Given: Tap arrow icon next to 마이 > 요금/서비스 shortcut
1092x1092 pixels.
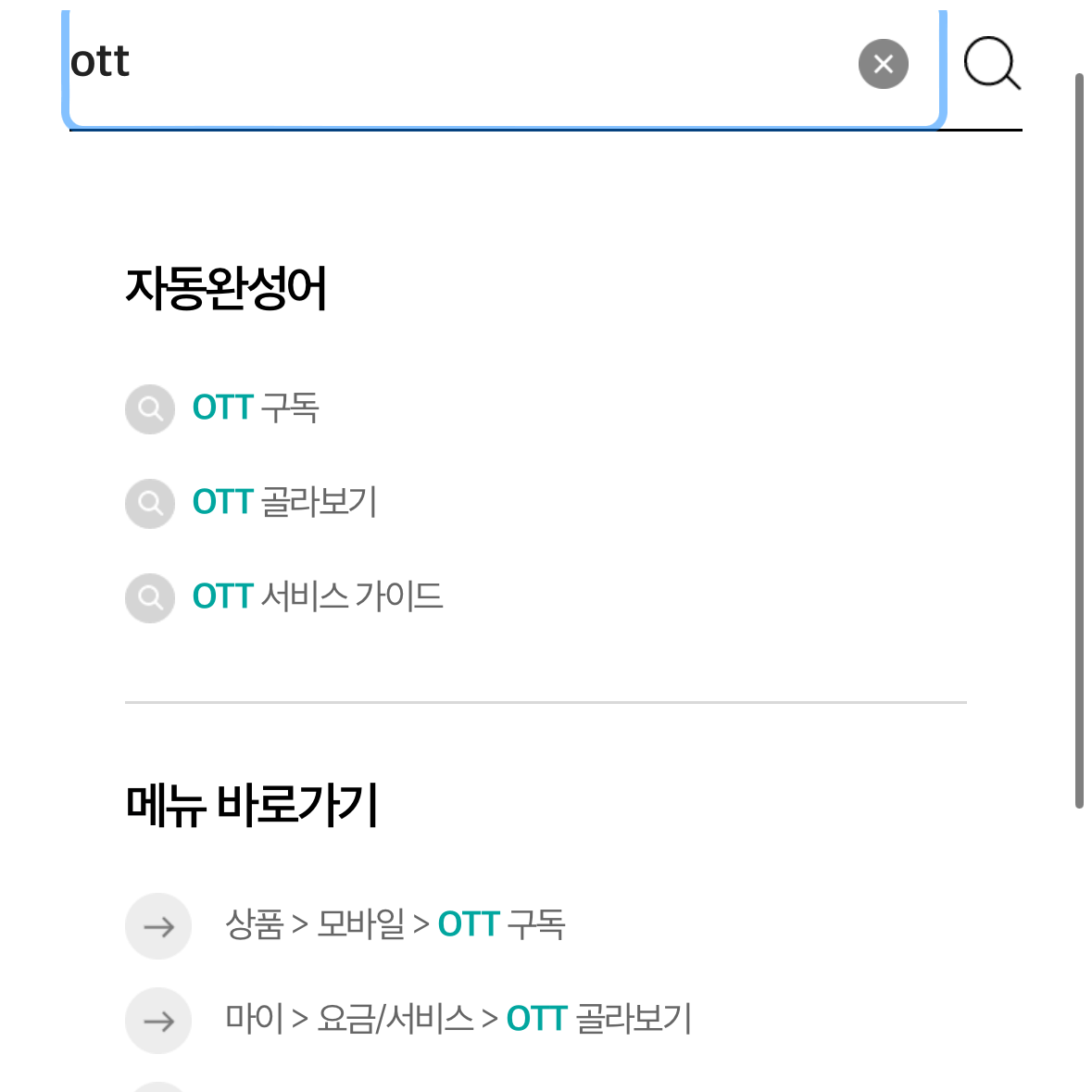Looking at the screenshot, I should coord(157,1021).
